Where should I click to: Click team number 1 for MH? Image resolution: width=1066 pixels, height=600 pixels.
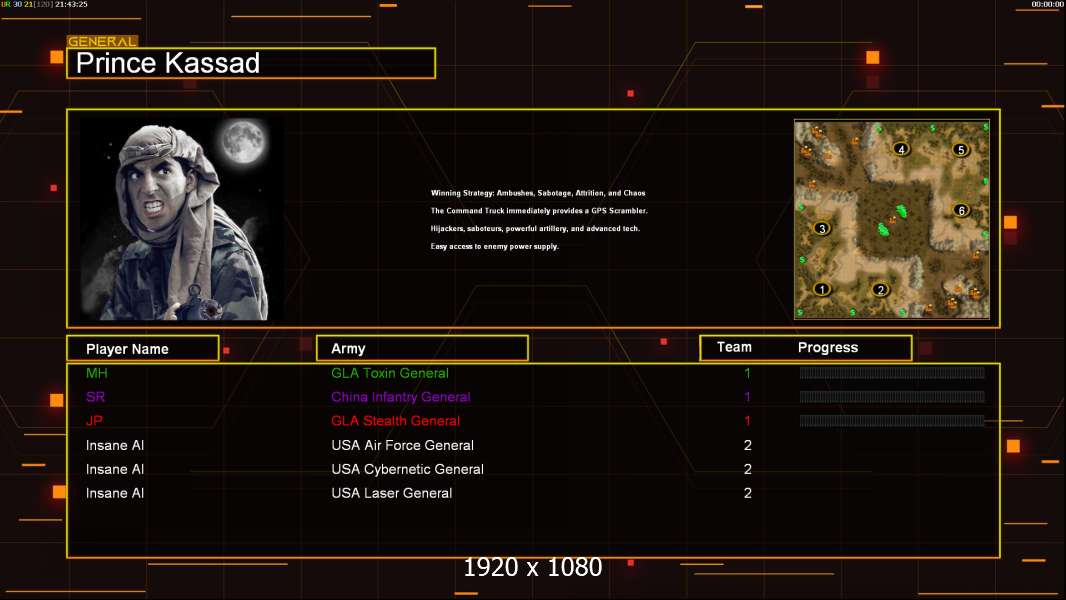tap(747, 373)
